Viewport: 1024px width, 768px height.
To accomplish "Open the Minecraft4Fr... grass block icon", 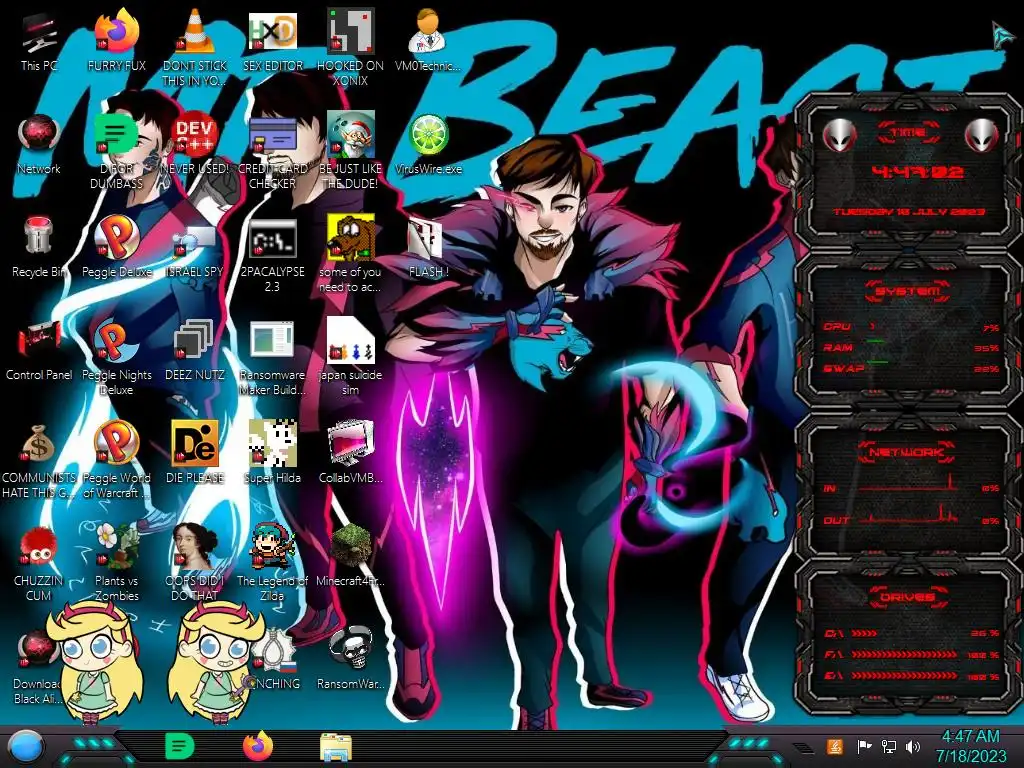I will tap(351, 555).
